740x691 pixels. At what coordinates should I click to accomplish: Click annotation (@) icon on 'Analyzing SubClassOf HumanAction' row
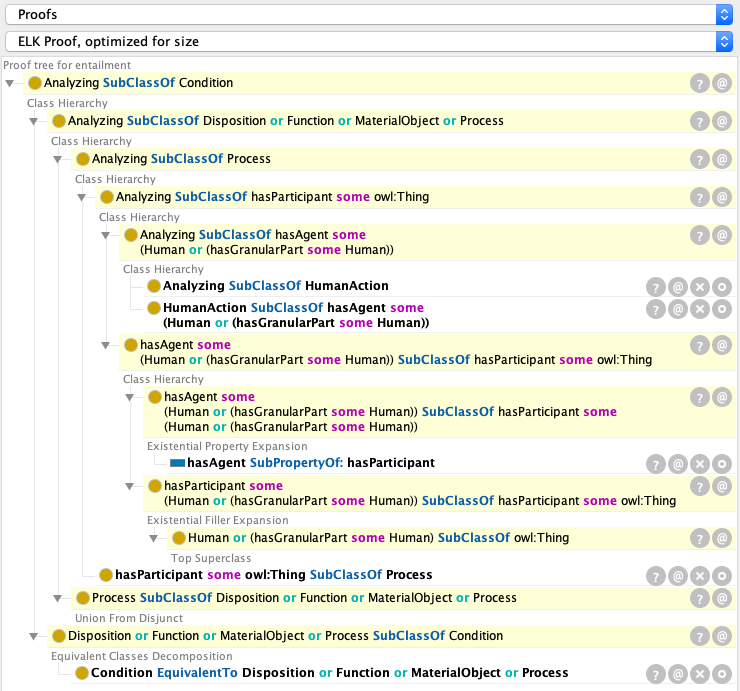coord(678,287)
